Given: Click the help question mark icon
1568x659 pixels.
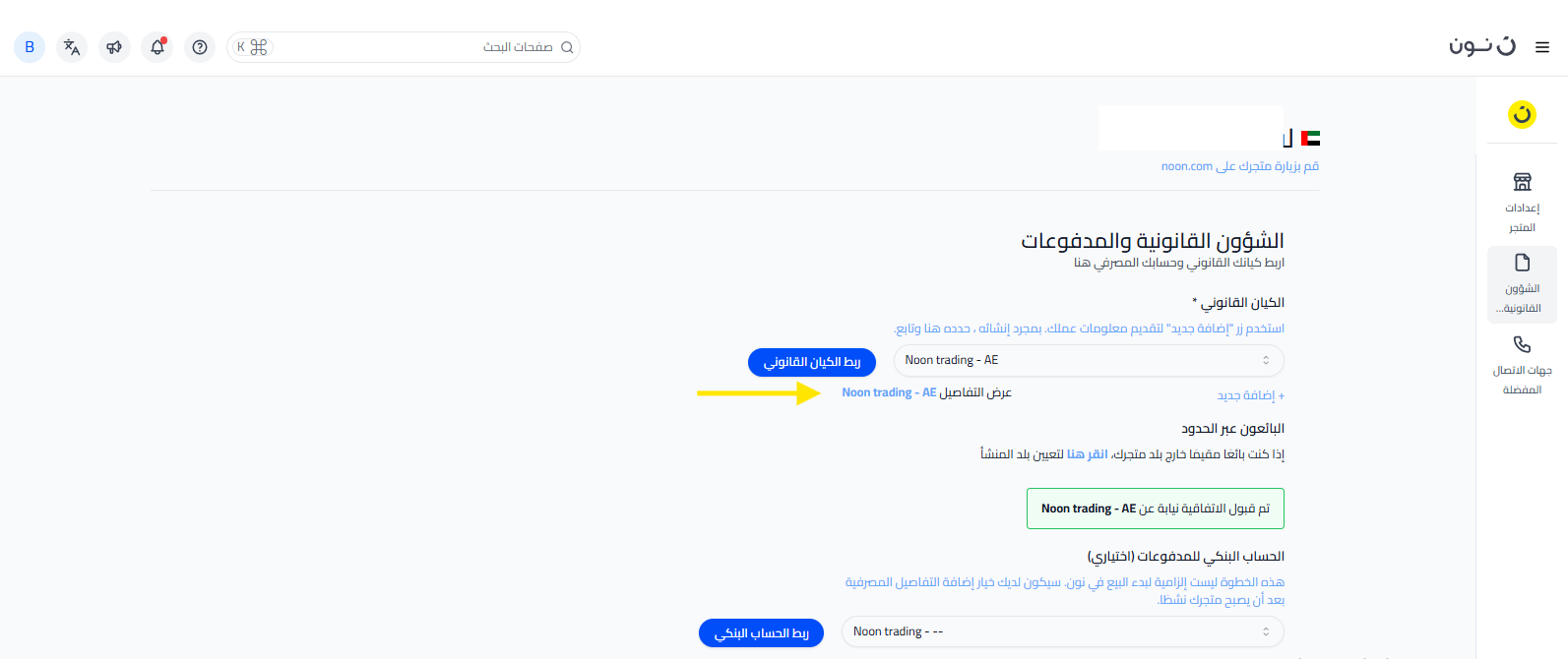Looking at the screenshot, I should (x=200, y=47).
